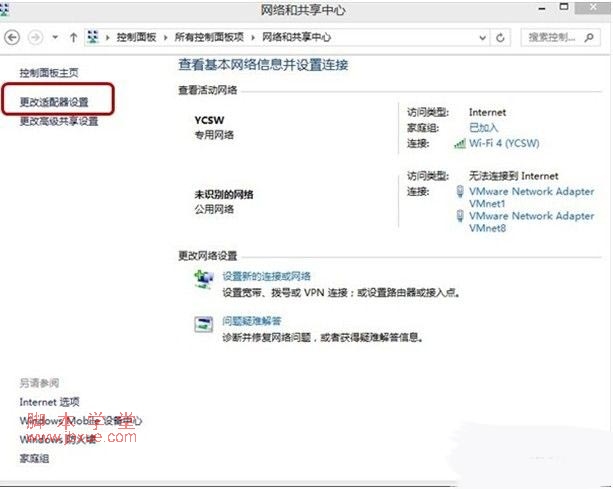
Task: Expand chevron before 控制面板 breadcrumb
Action: [108, 38]
